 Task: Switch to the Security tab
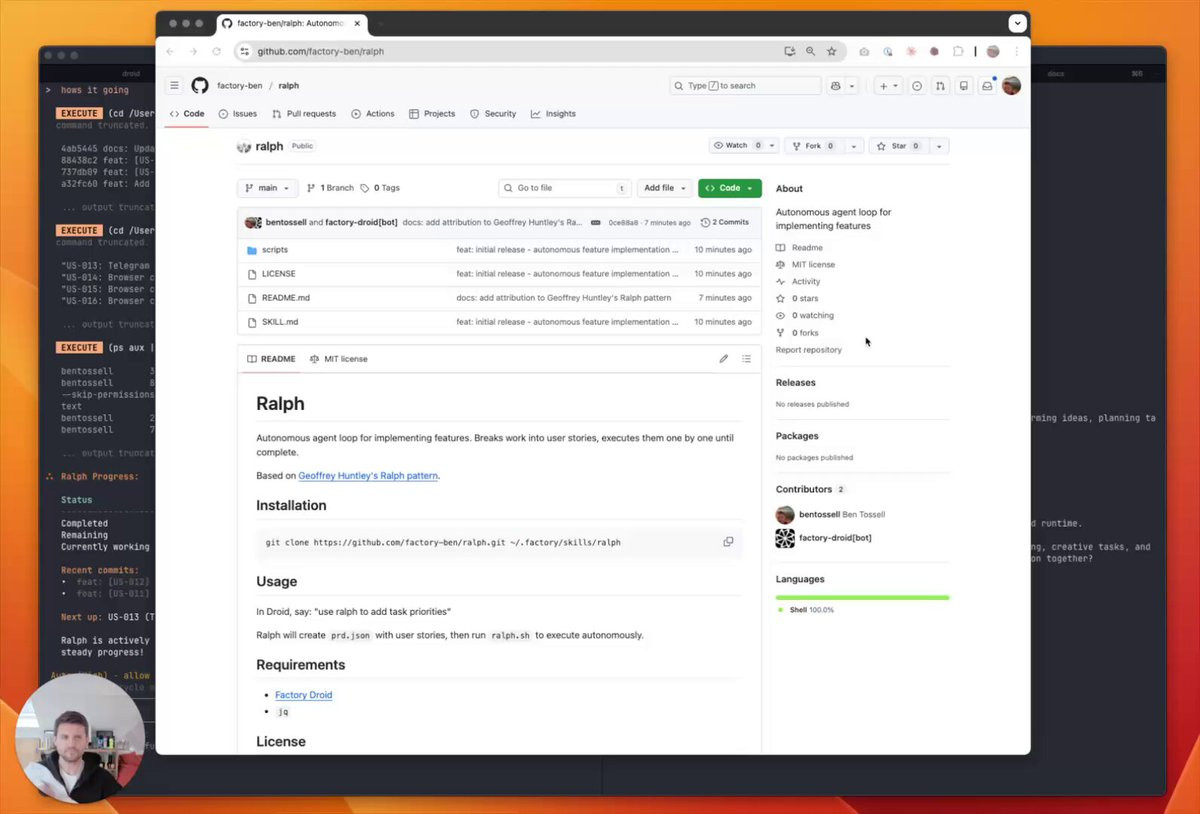click(493, 114)
